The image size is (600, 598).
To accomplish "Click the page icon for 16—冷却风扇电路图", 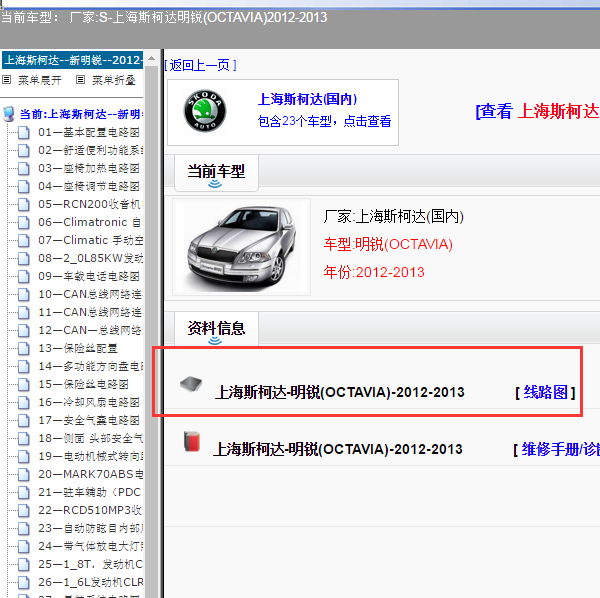I will click(x=24, y=402).
